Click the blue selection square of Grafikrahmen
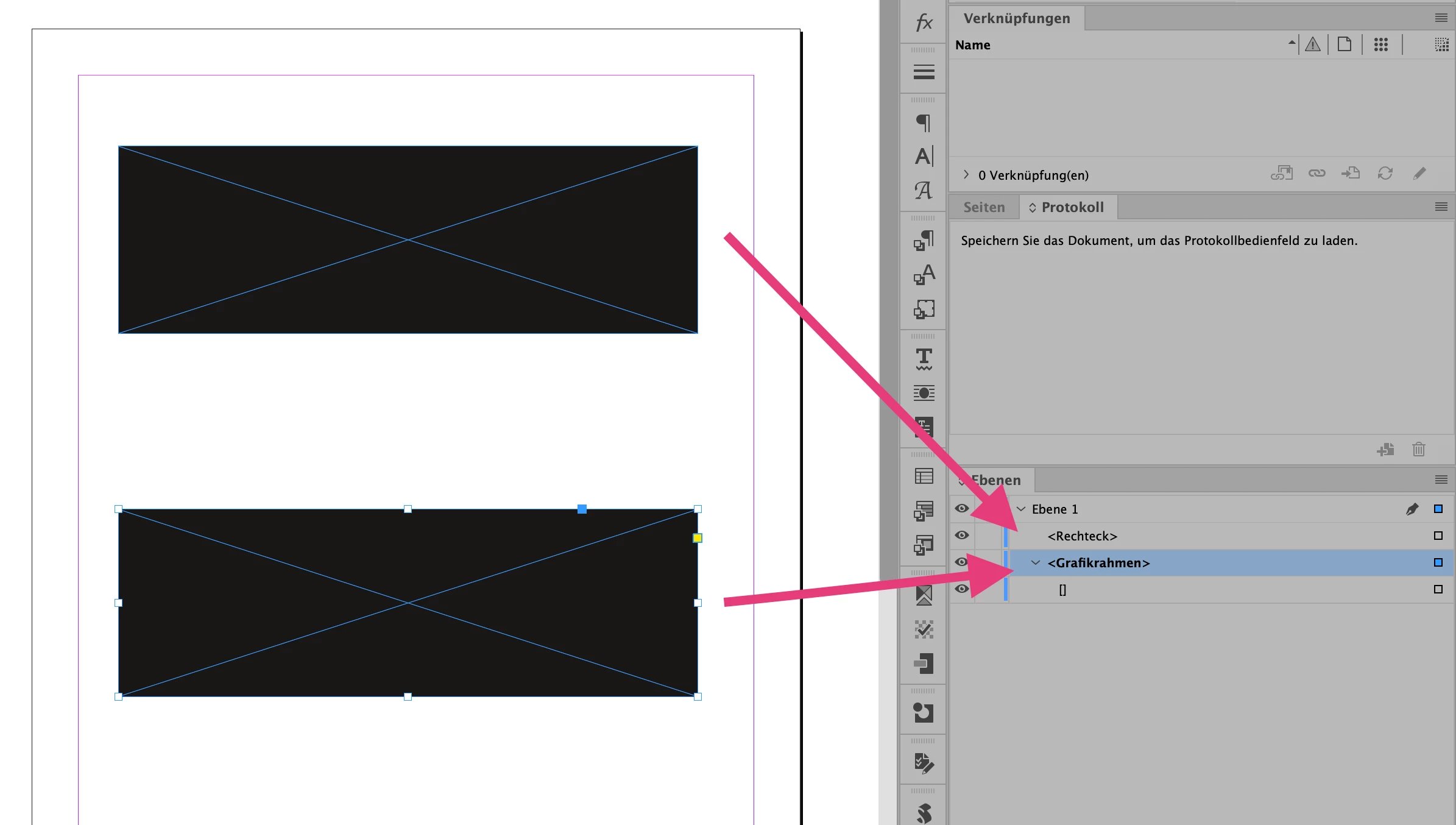Screen dimensions: 1456x825 pos(1438,562)
